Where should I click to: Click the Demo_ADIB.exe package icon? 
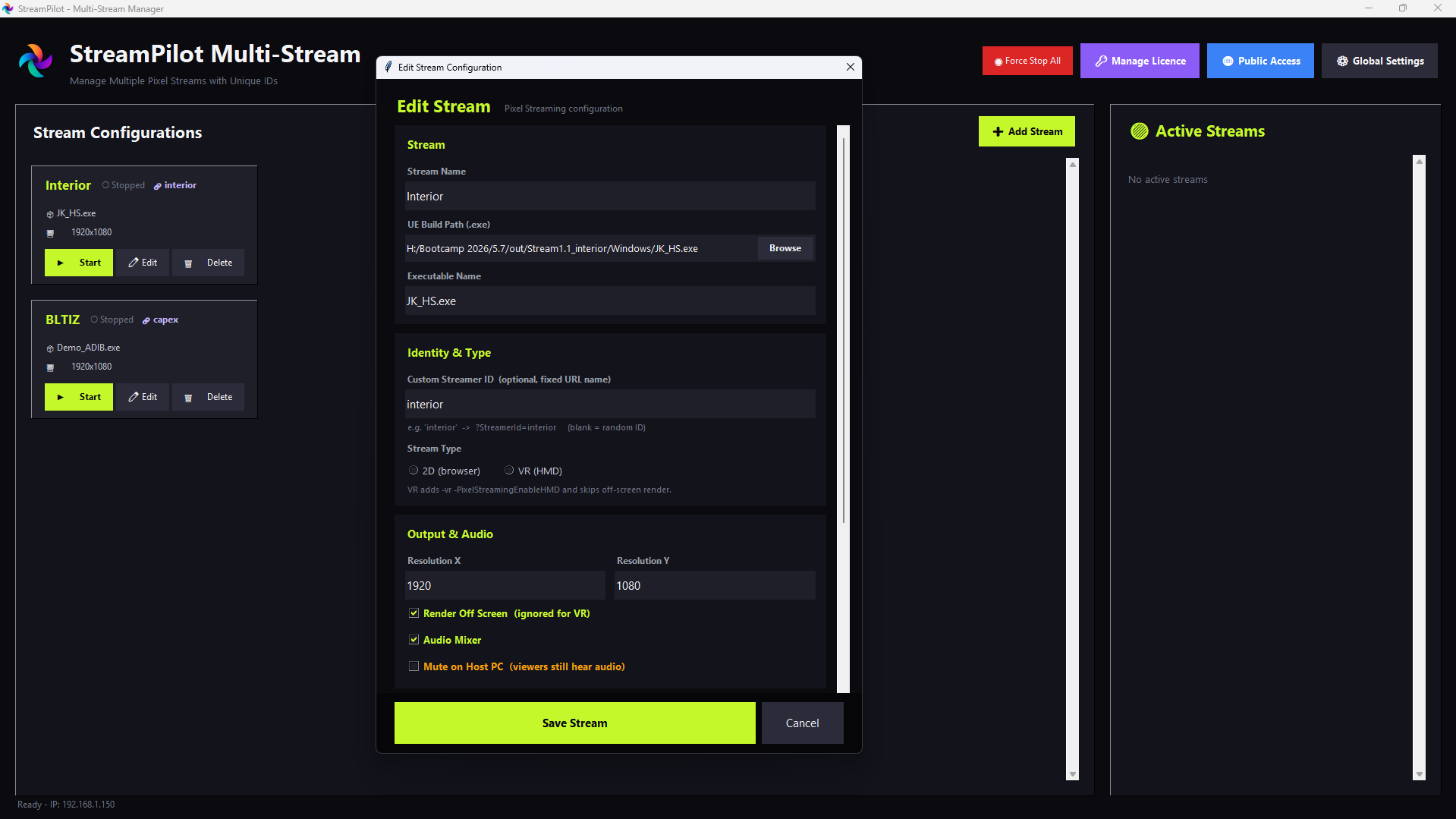pos(50,348)
